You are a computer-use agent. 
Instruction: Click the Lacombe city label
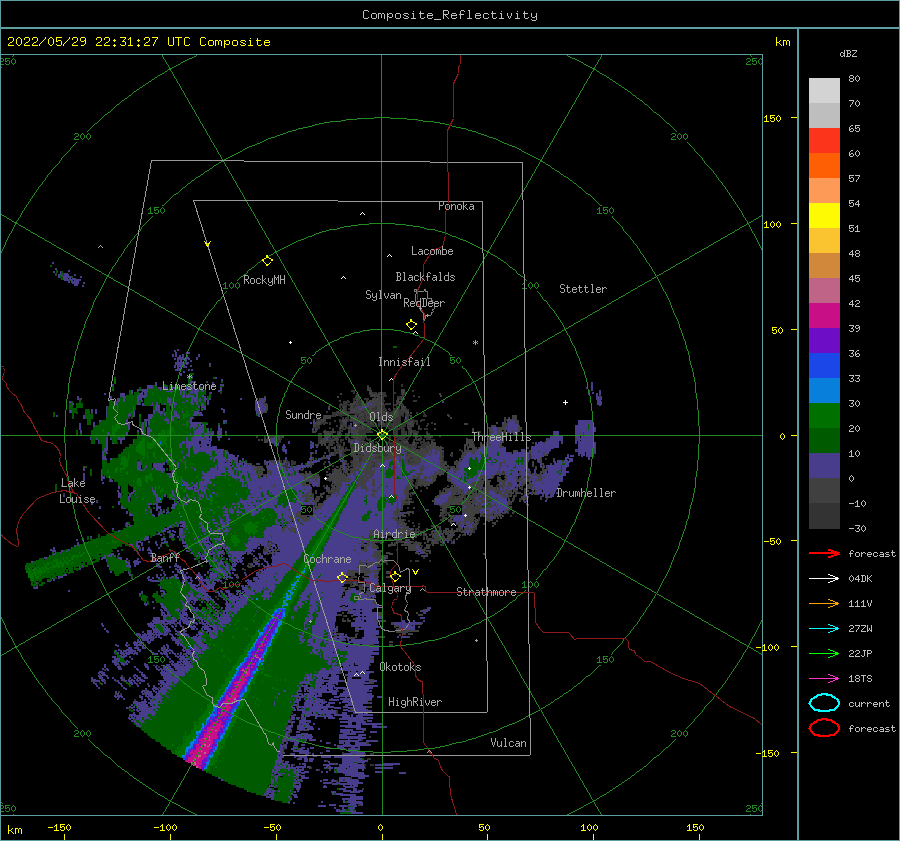point(432,251)
